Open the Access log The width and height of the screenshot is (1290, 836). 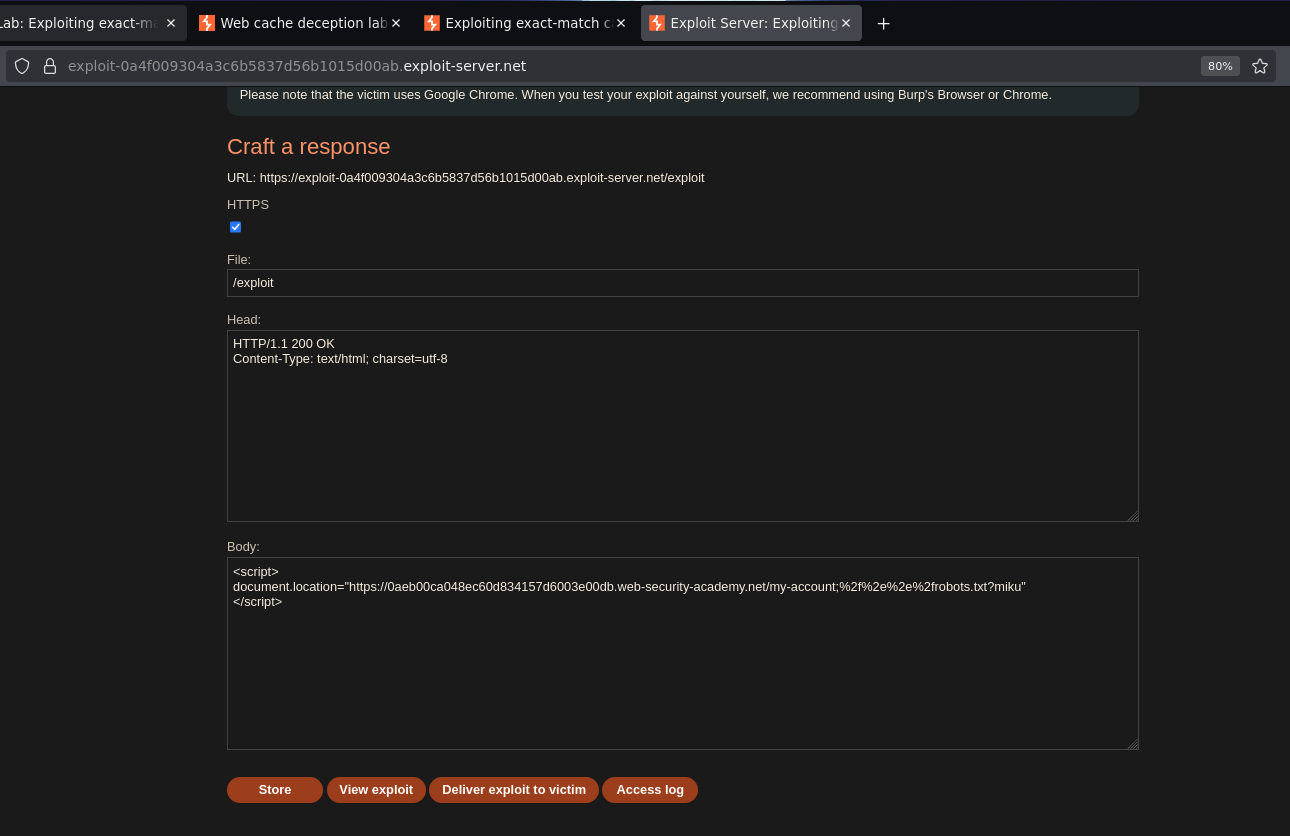pos(650,790)
